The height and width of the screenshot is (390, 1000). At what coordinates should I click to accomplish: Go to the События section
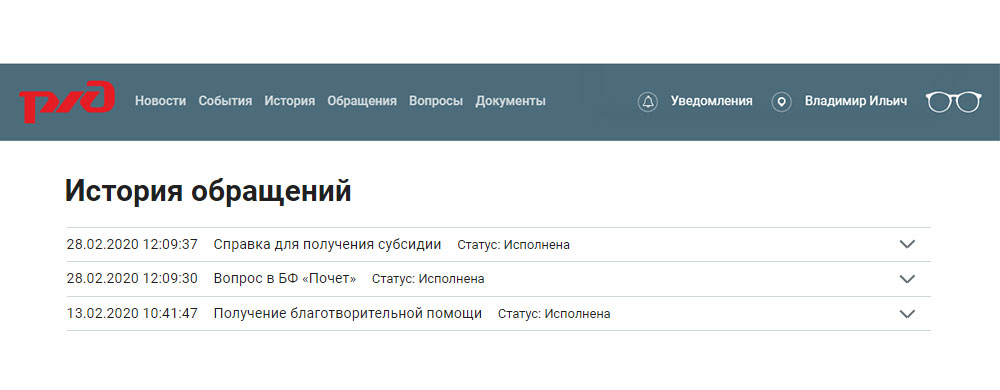(x=225, y=101)
